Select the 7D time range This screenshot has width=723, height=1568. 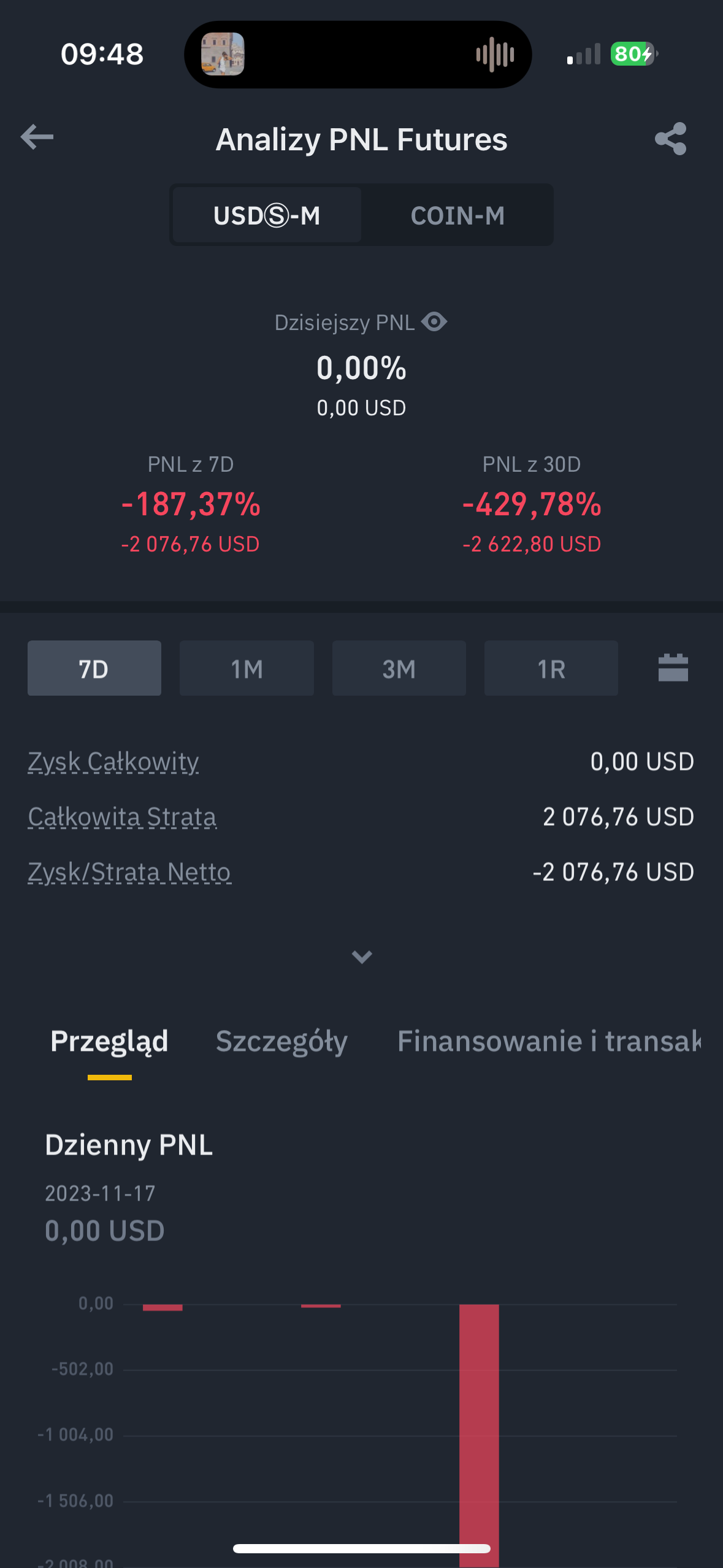pyautogui.click(x=94, y=669)
